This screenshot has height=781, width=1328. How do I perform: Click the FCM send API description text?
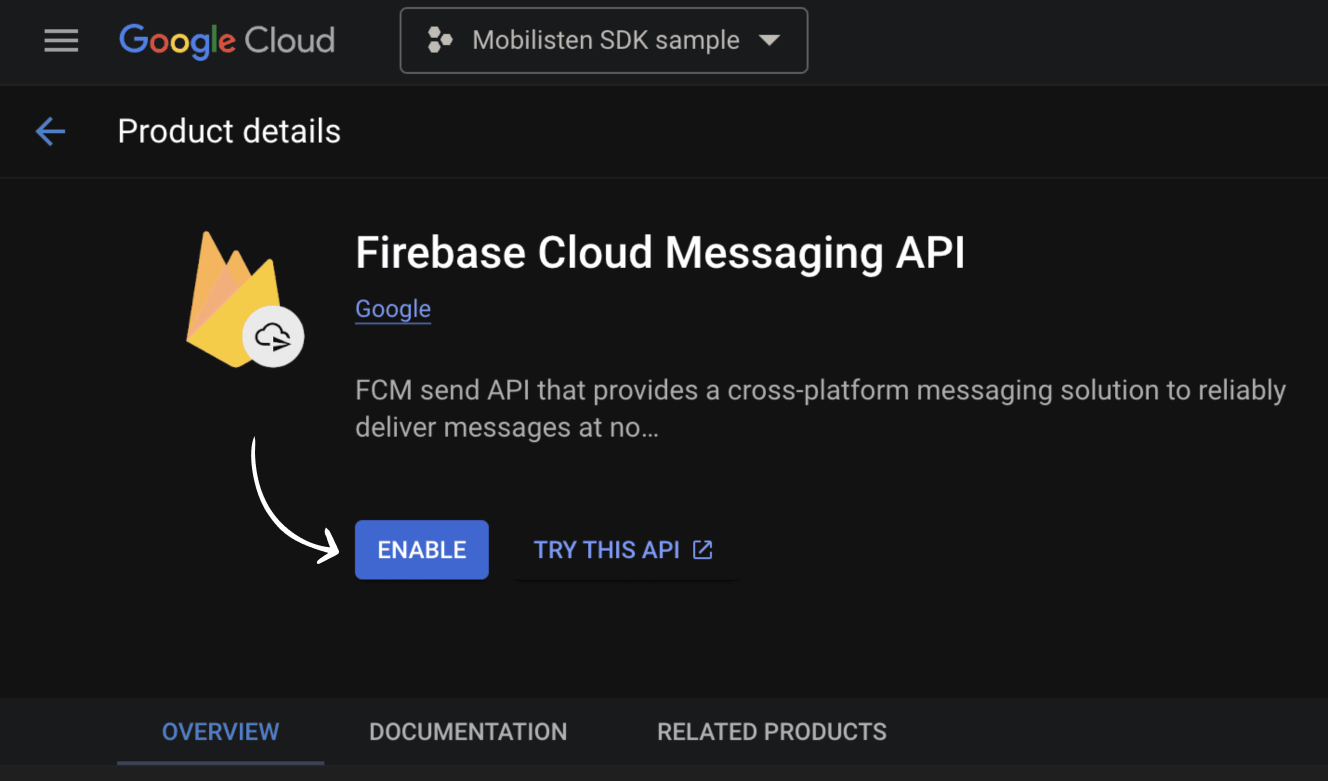click(820, 390)
